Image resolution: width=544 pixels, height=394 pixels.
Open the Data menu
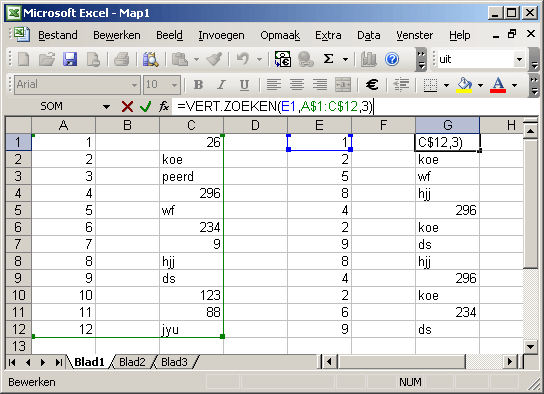point(368,35)
